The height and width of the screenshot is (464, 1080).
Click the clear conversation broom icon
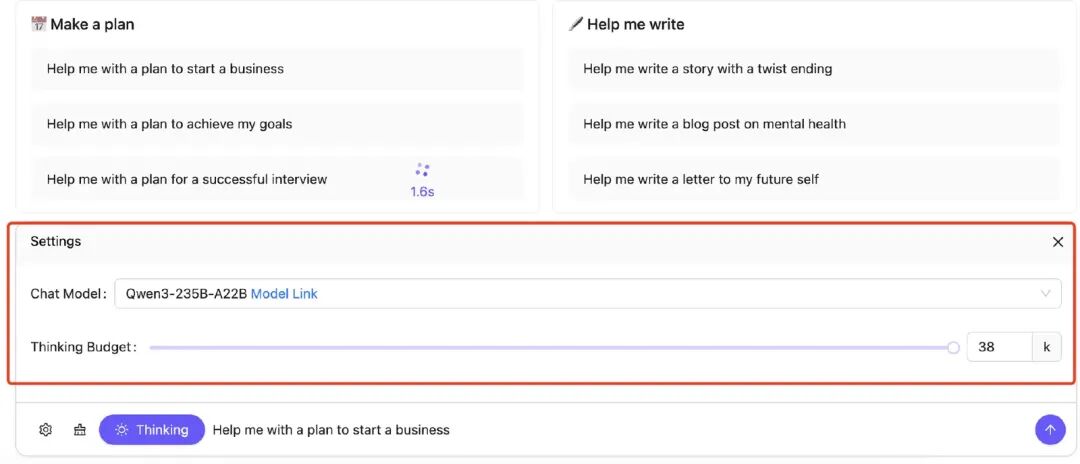(80, 430)
